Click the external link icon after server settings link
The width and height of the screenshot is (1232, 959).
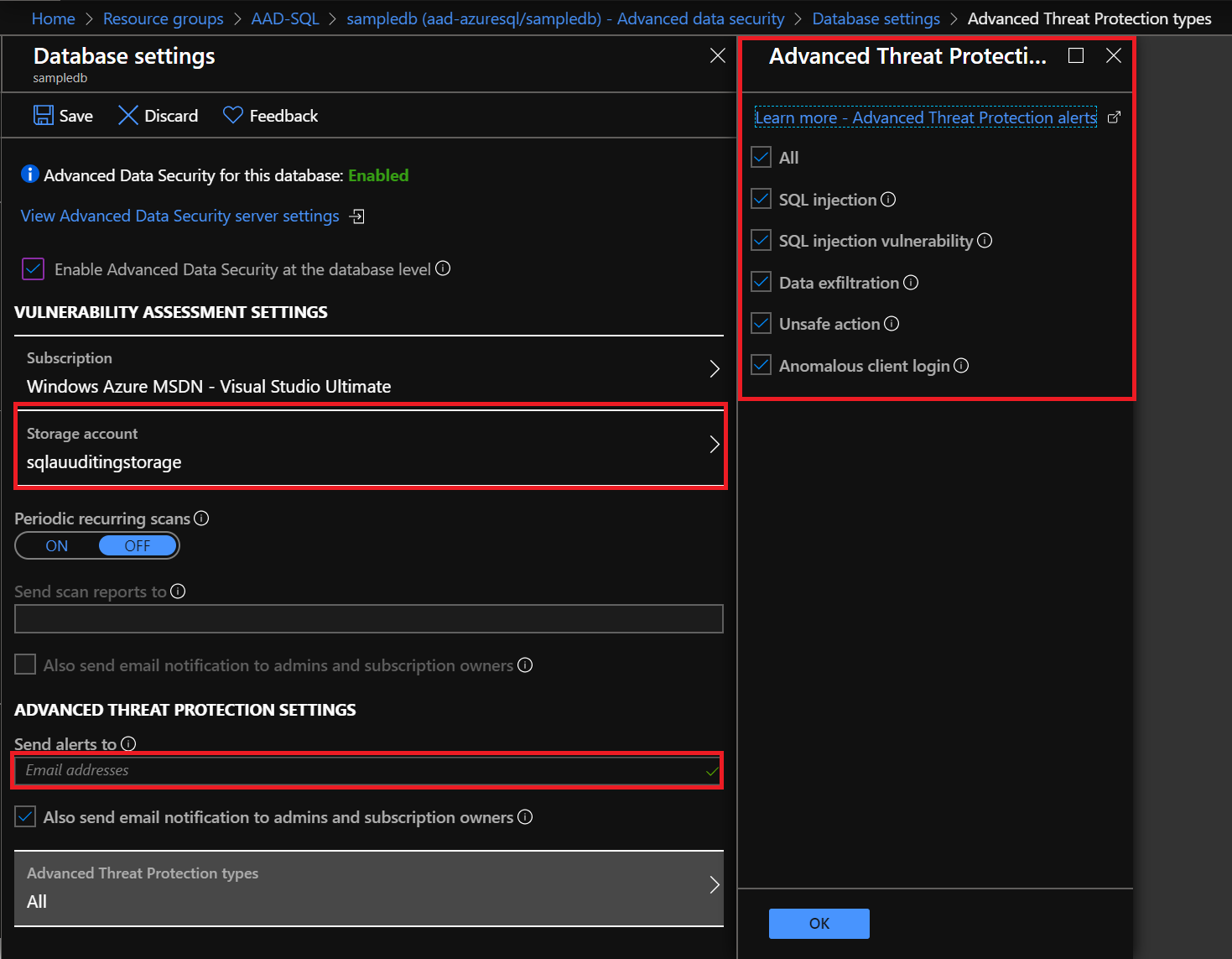(x=356, y=216)
